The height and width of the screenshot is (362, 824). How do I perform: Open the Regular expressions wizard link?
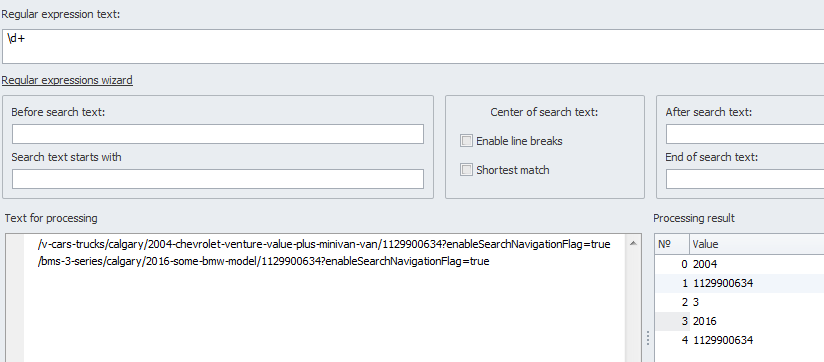tap(67, 80)
